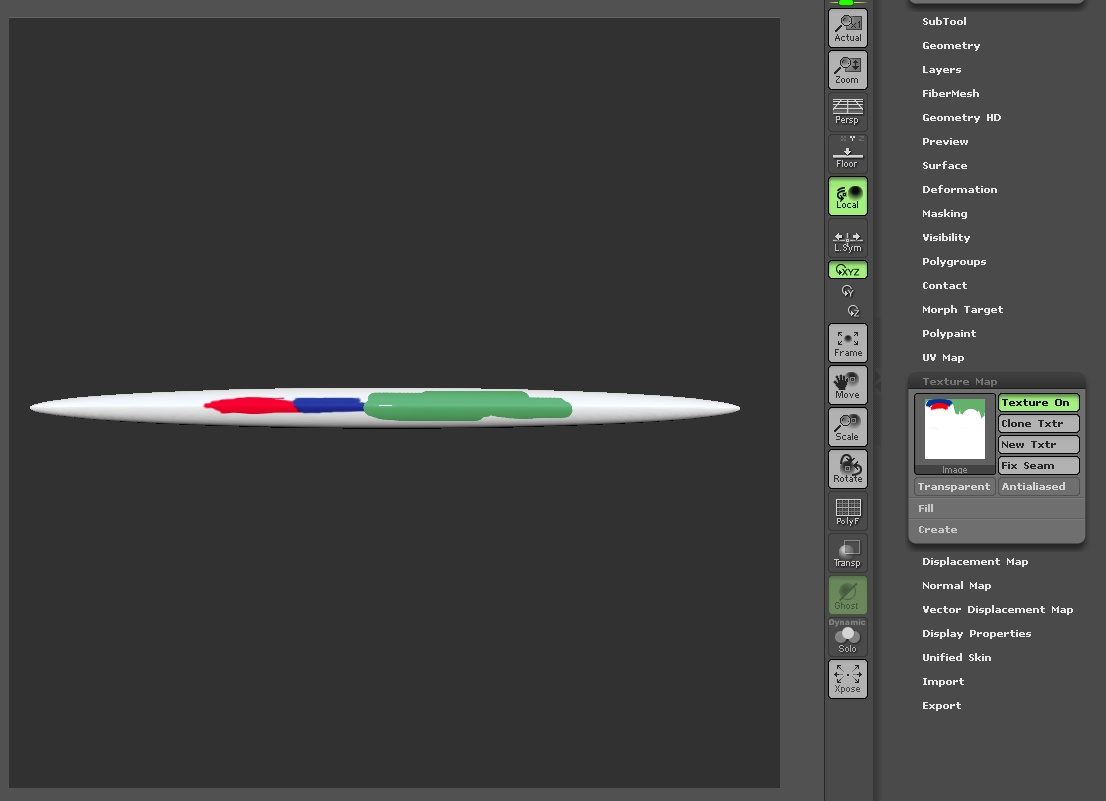The width and height of the screenshot is (1106, 801).
Task: Expand the Create subsection
Action: (x=996, y=529)
